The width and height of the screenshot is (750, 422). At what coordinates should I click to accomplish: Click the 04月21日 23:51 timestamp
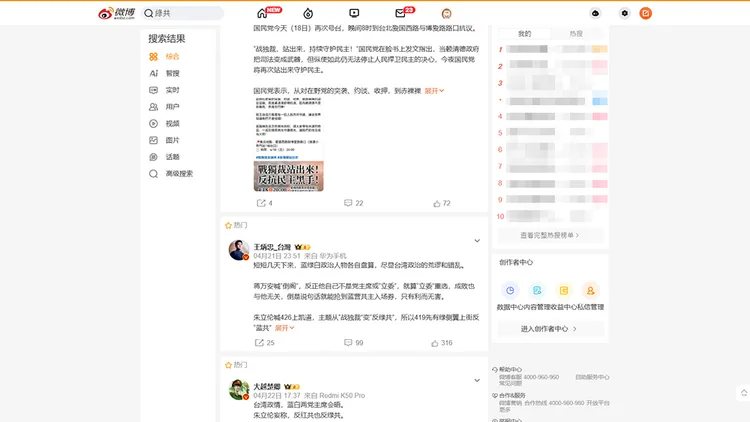tap(276, 256)
